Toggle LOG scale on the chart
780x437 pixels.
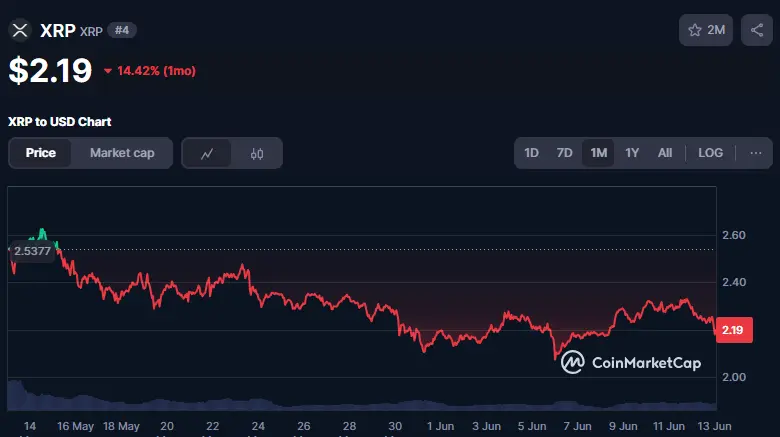coord(710,153)
